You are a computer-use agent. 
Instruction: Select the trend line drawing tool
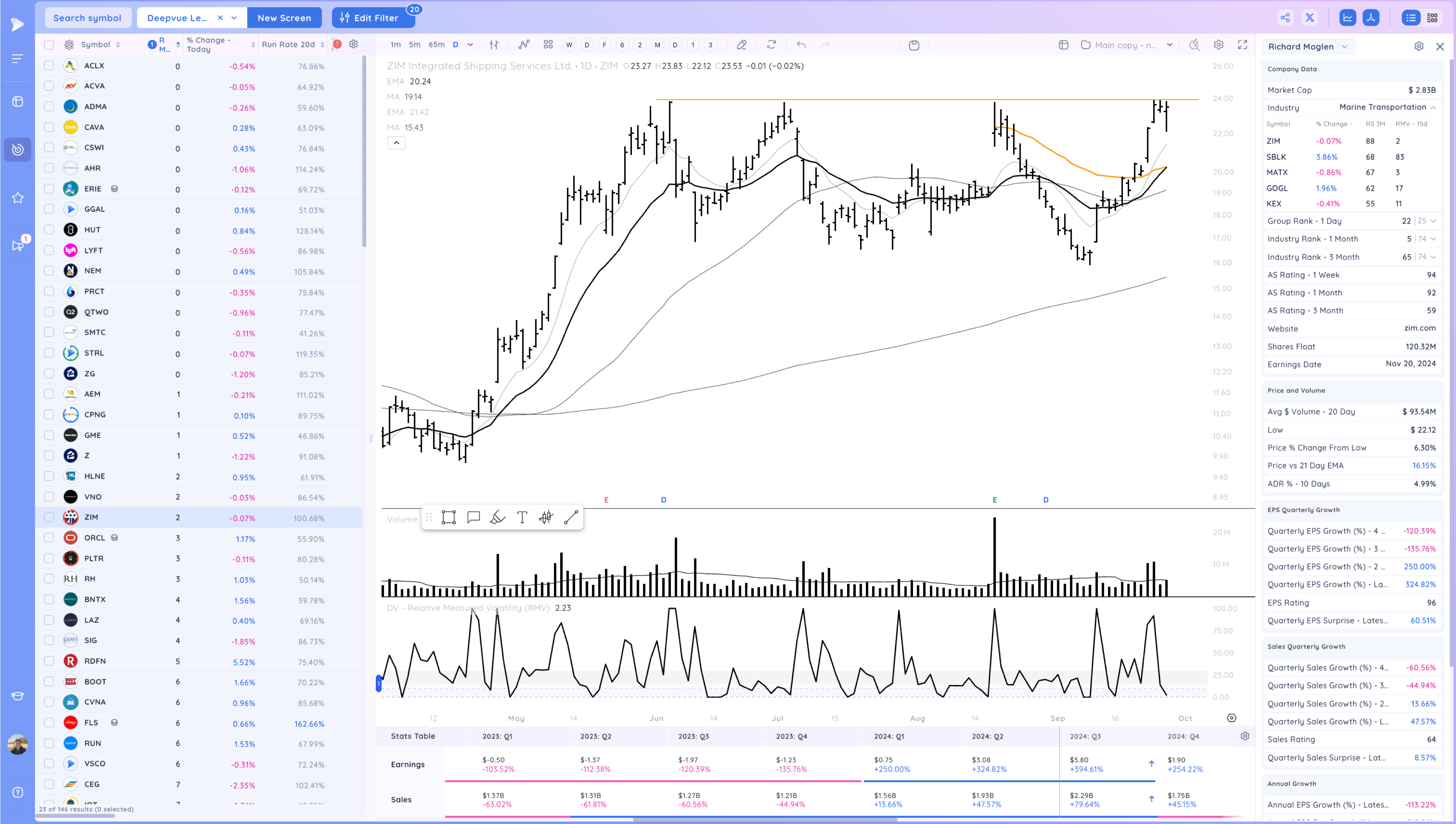coord(571,517)
